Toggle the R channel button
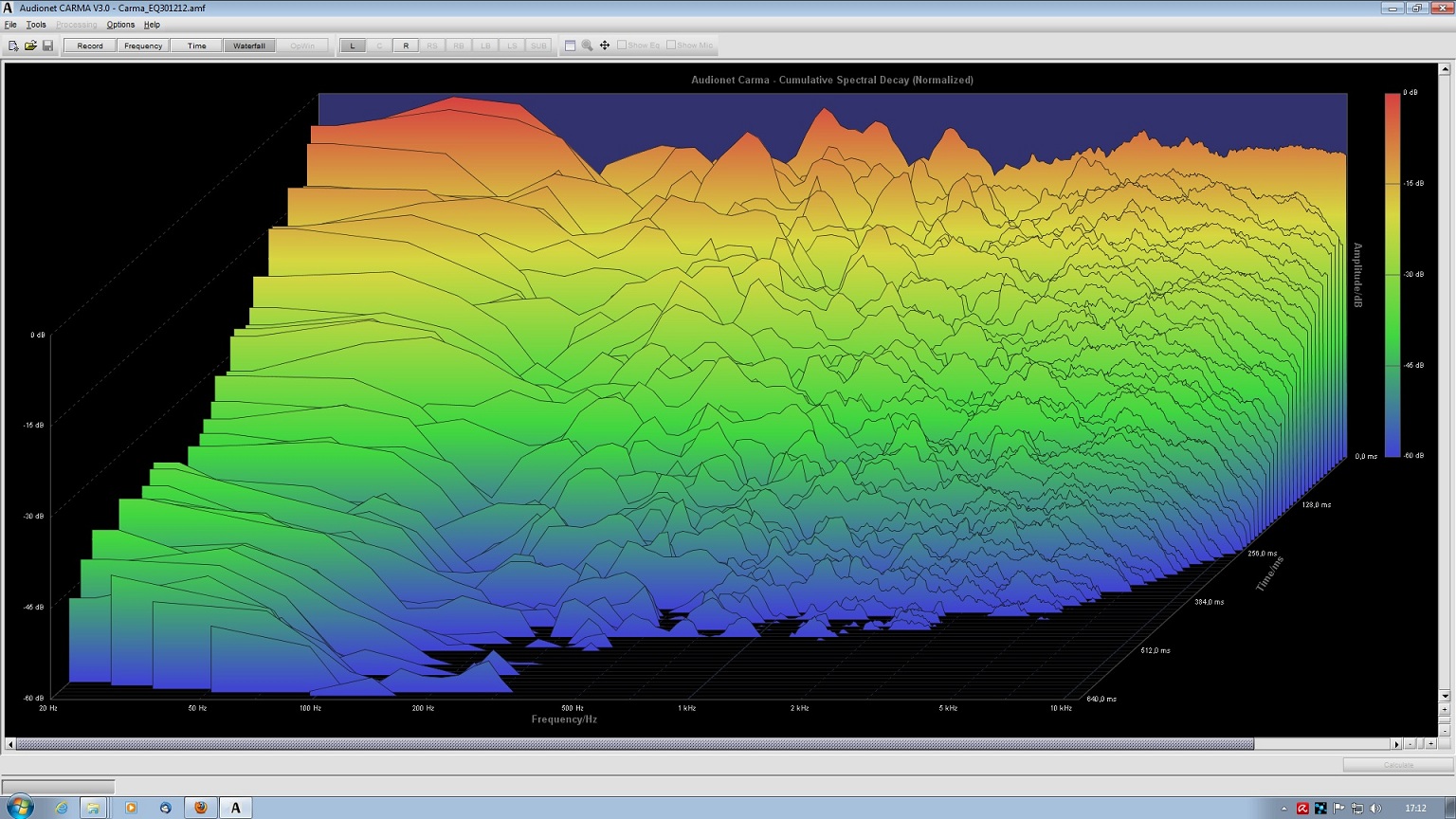The width and height of the screenshot is (1456, 819). pyautogui.click(x=406, y=45)
